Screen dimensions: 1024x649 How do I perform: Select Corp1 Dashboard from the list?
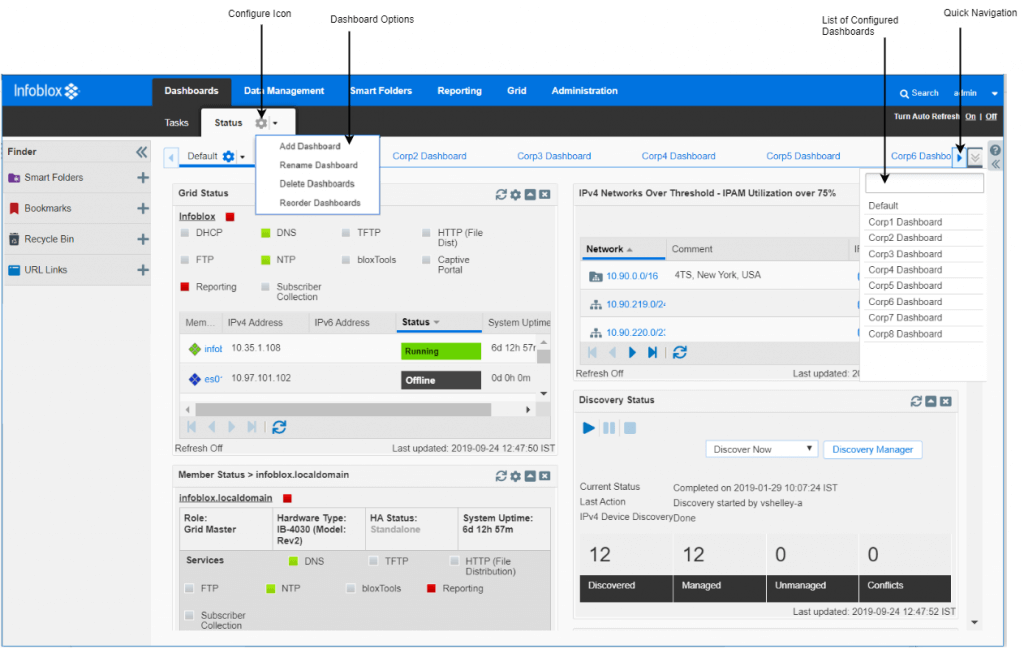pos(905,222)
